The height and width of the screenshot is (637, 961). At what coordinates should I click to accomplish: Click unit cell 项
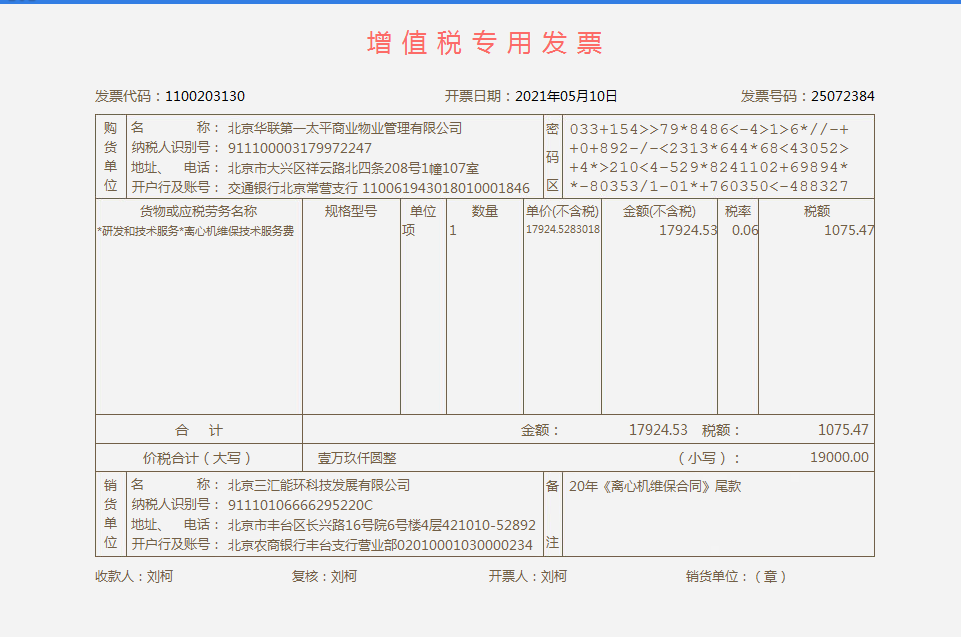409,231
